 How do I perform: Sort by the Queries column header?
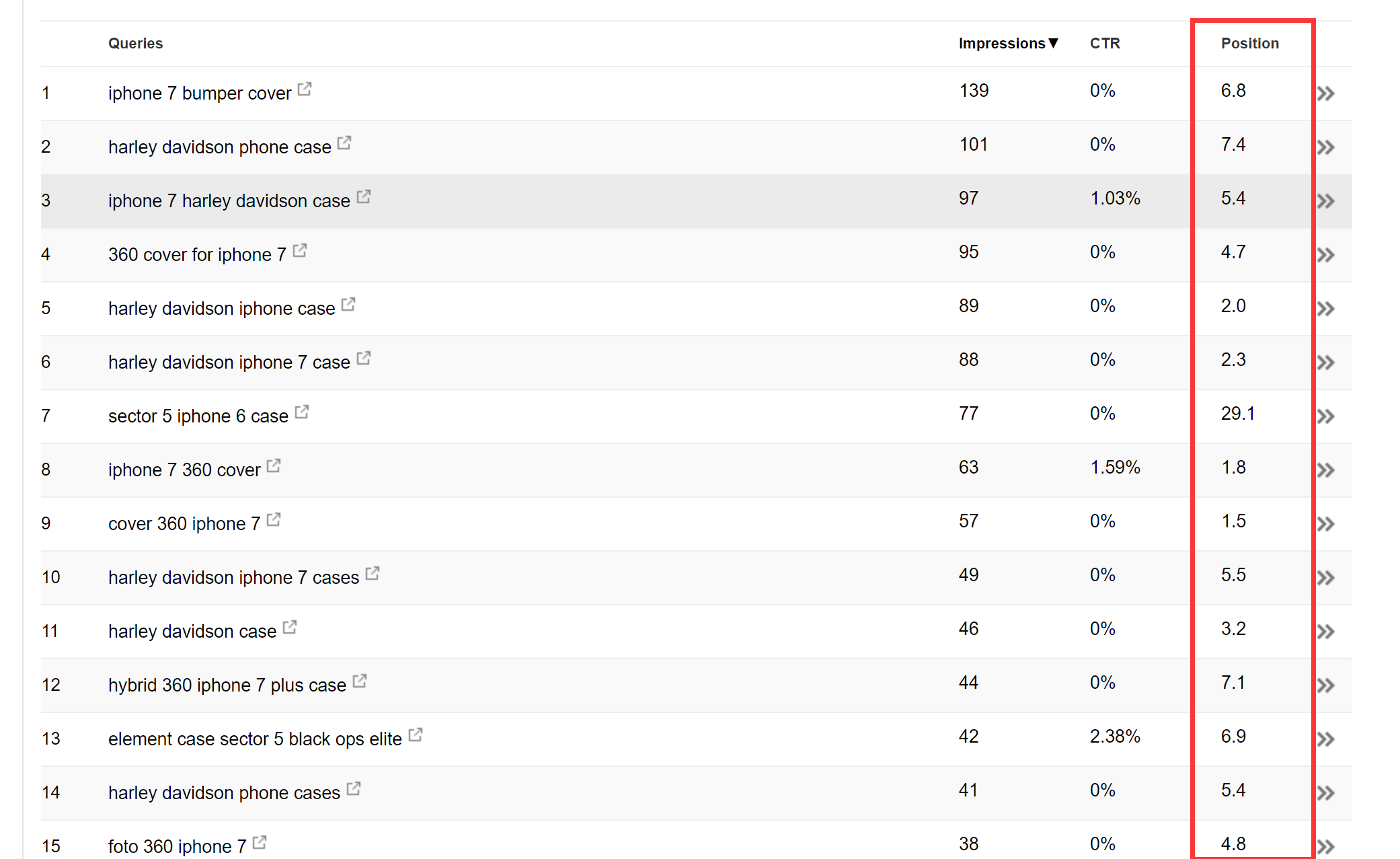135,43
